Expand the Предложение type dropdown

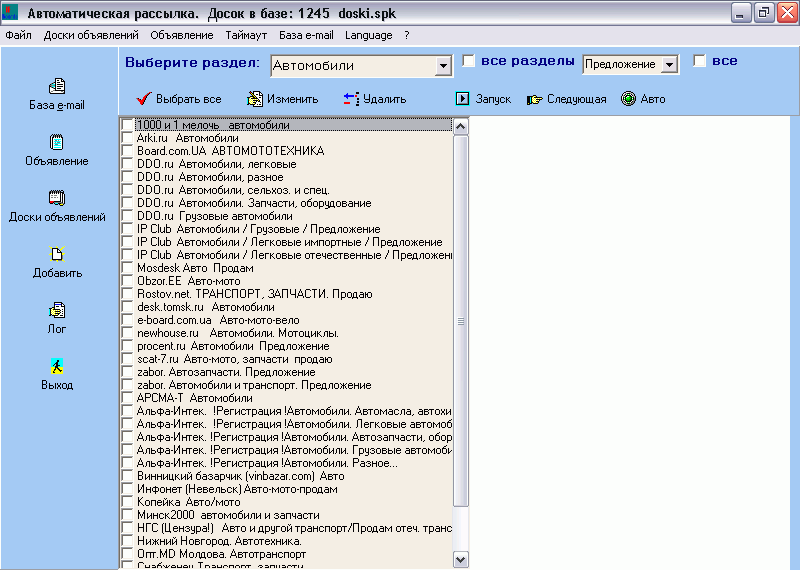pos(669,64)
